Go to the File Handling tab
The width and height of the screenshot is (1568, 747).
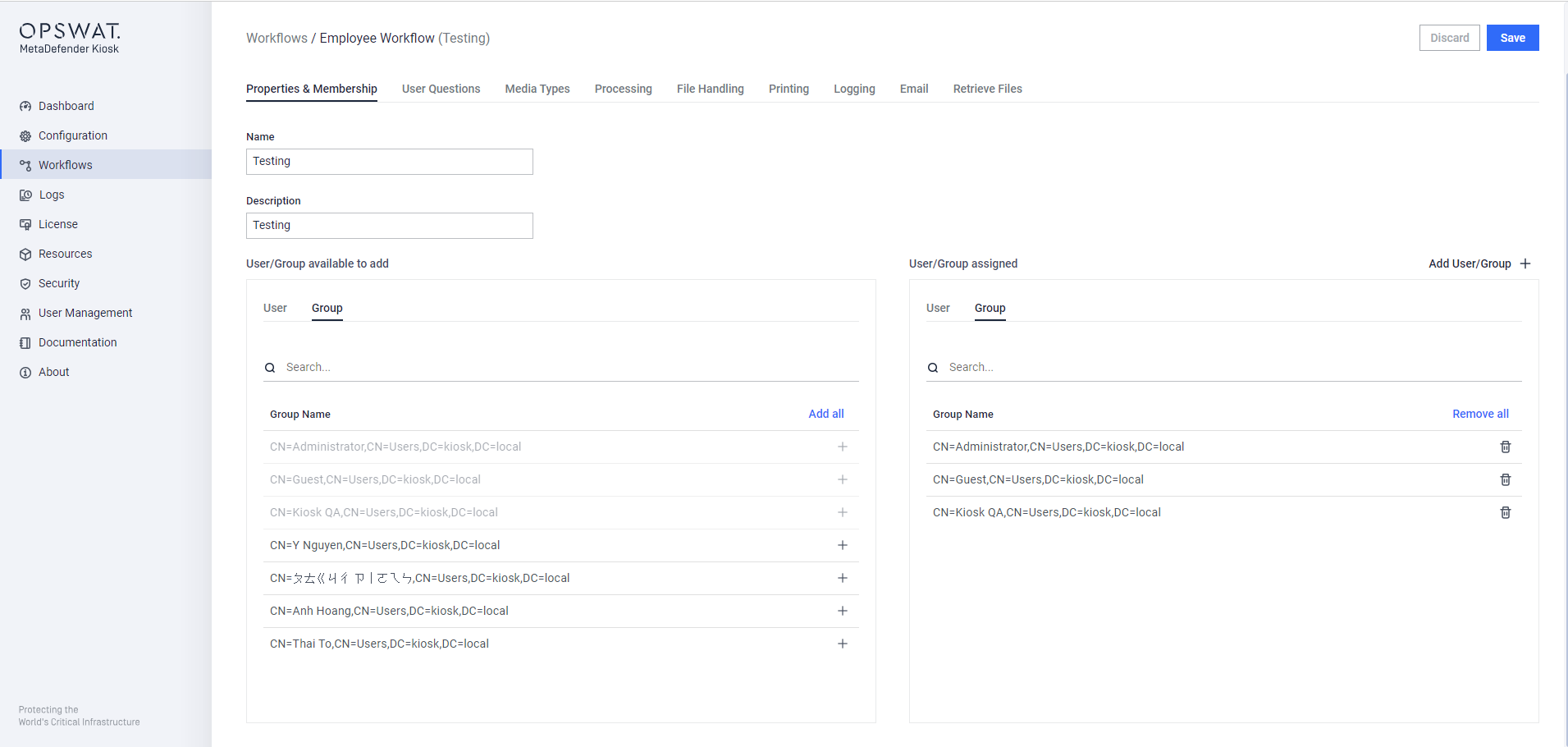pyautogui.click(x=711, y=89)
